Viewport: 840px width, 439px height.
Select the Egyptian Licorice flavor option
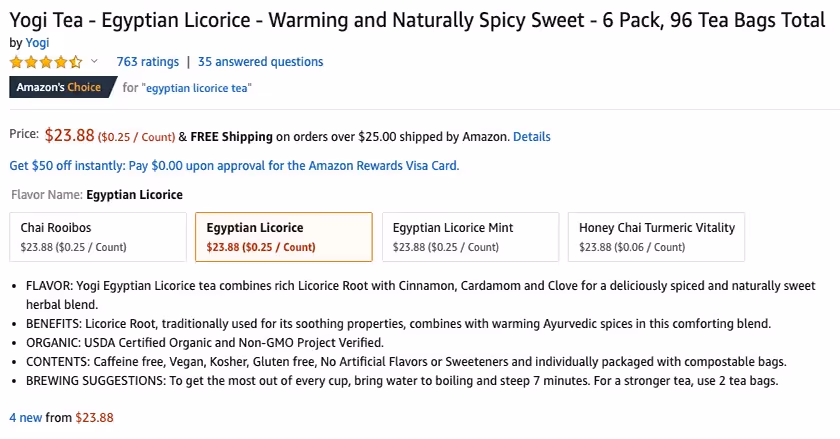[x=283, y=237]
